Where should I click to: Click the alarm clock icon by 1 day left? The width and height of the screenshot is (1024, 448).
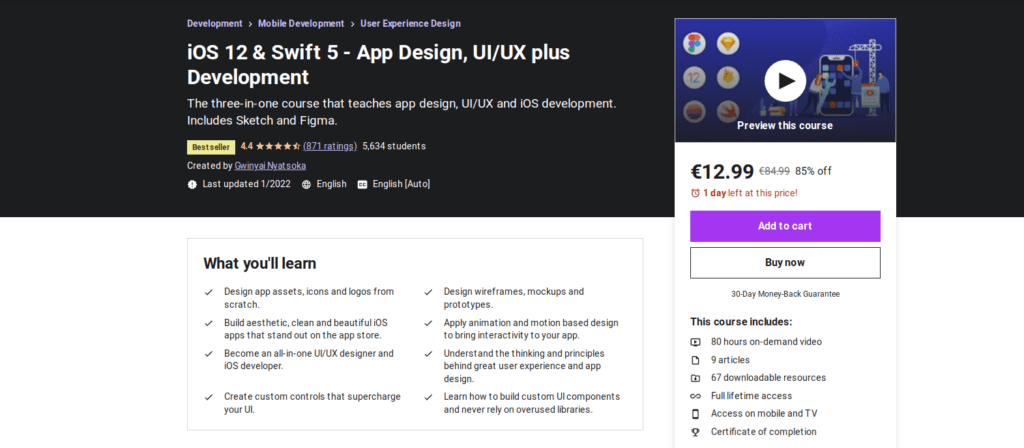[696, 193]
